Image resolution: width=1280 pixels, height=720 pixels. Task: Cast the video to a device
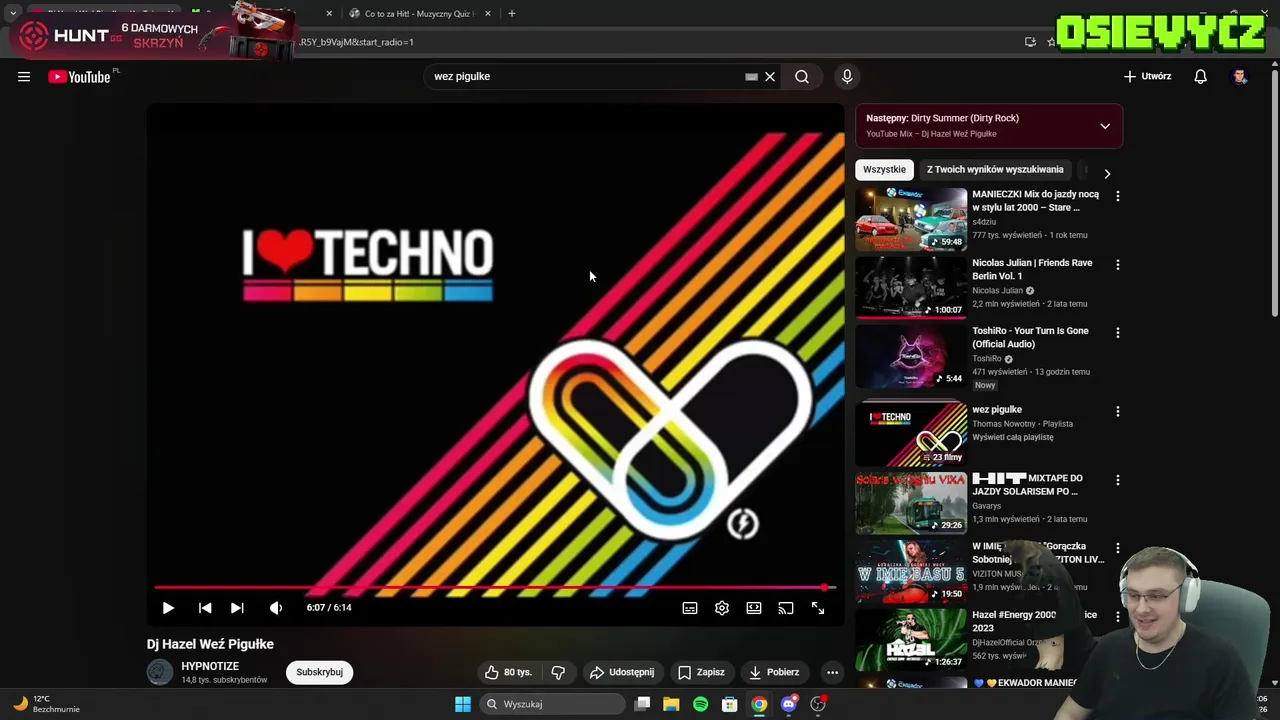[786, 607]
